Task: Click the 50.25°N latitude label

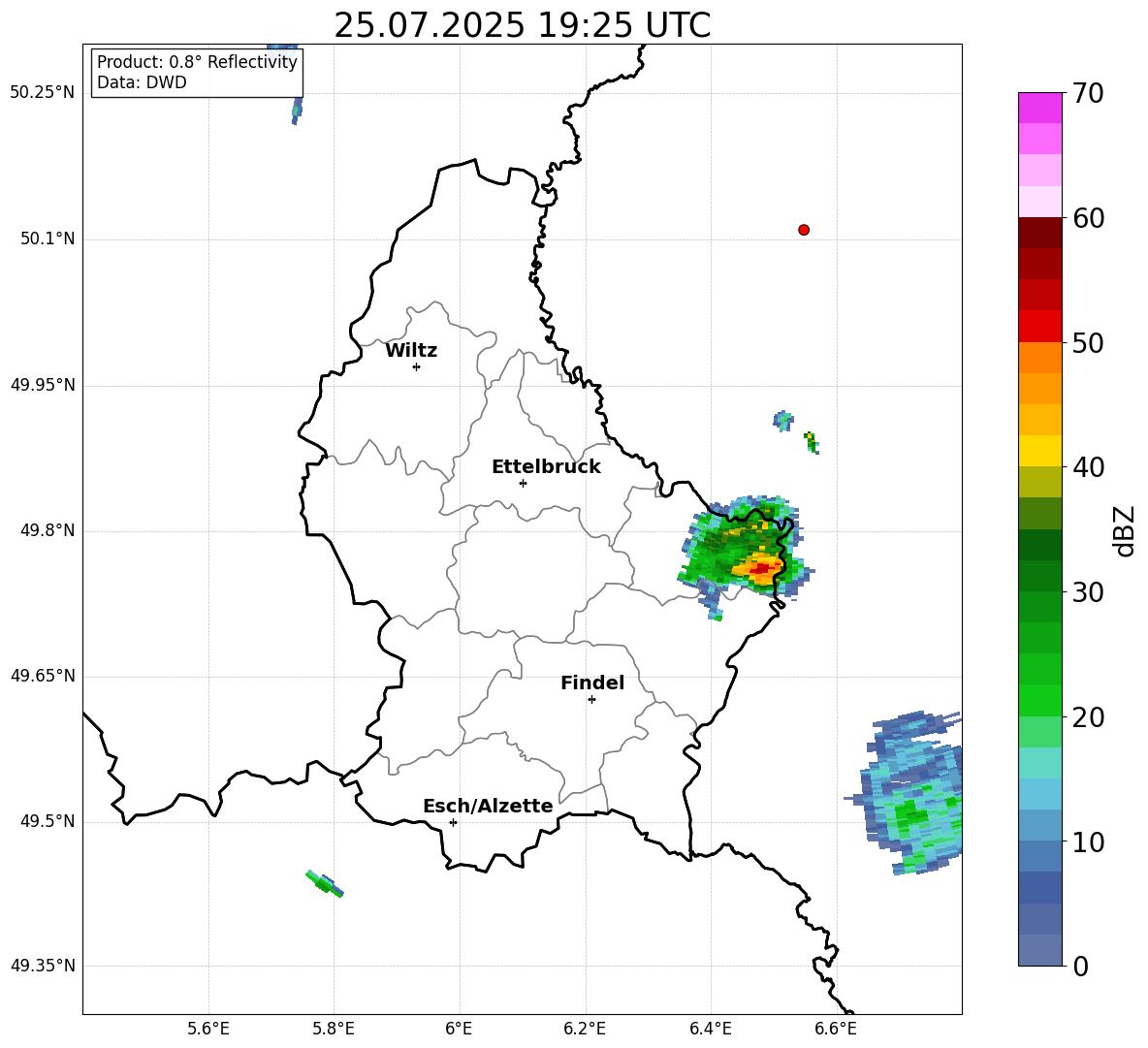Action: click(x=43, y=93)
